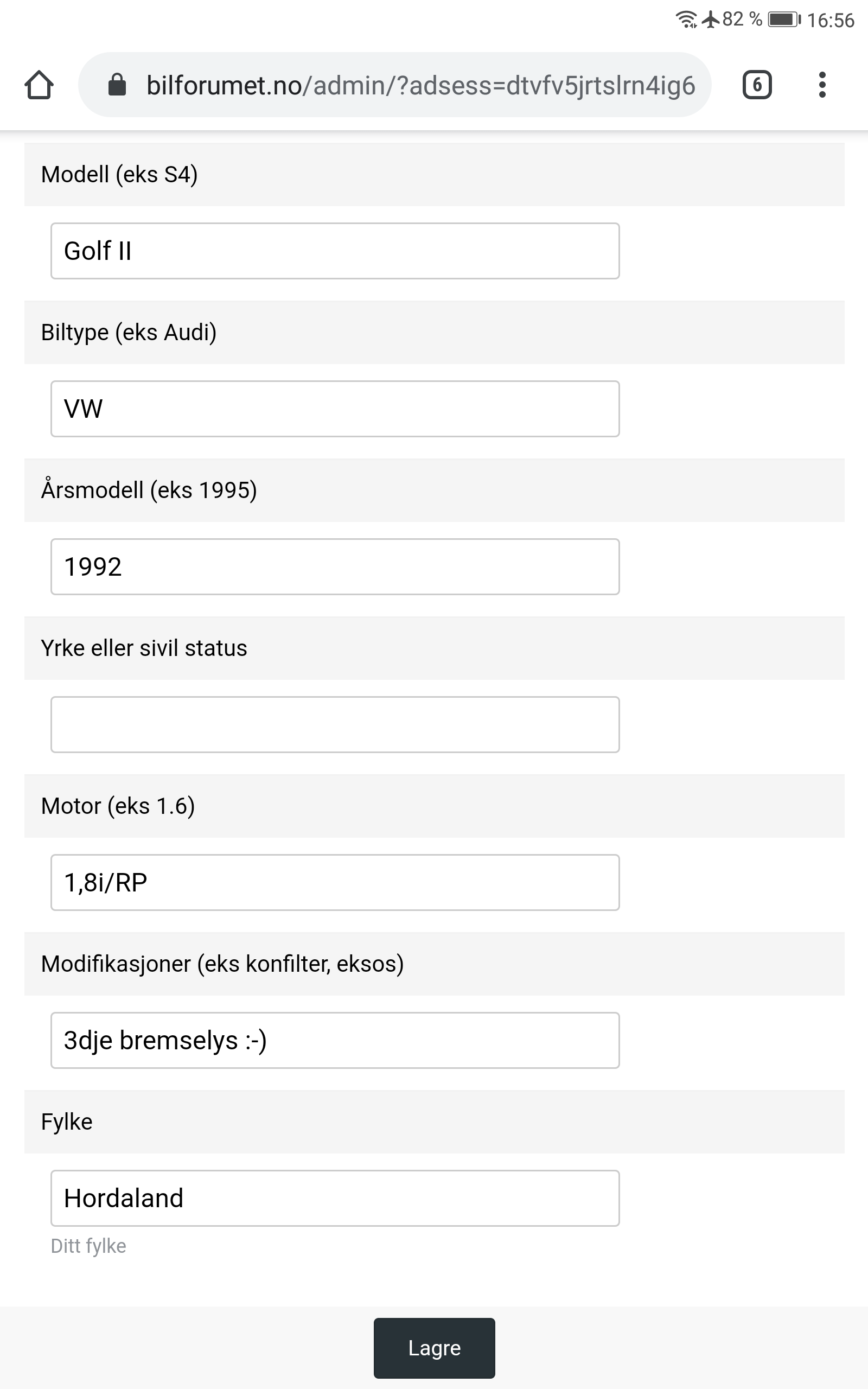This screenshot has width=868, height=1389.
Task: Tap the battery status icon
Action: (x=783, y=20)
